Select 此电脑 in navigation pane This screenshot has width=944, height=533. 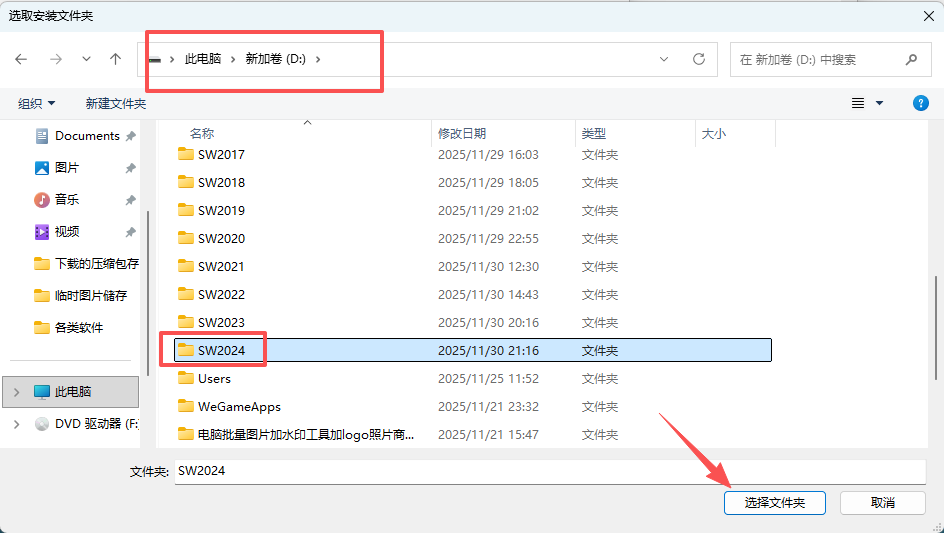[71, 392]
